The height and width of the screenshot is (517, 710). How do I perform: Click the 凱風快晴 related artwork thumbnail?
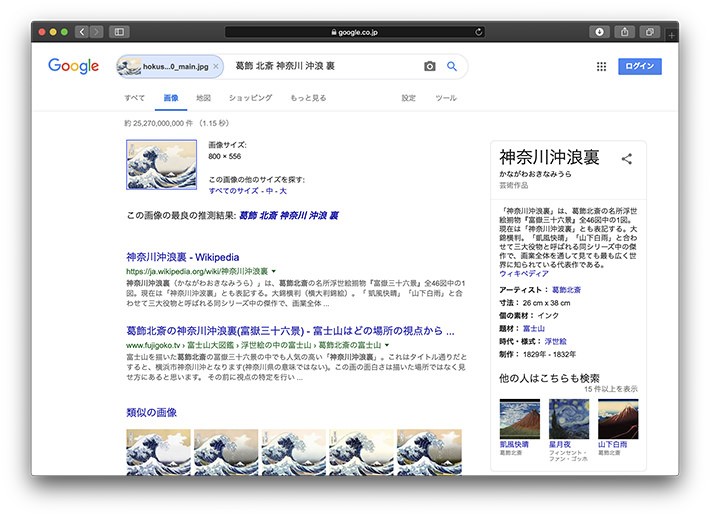pos(519,419)
